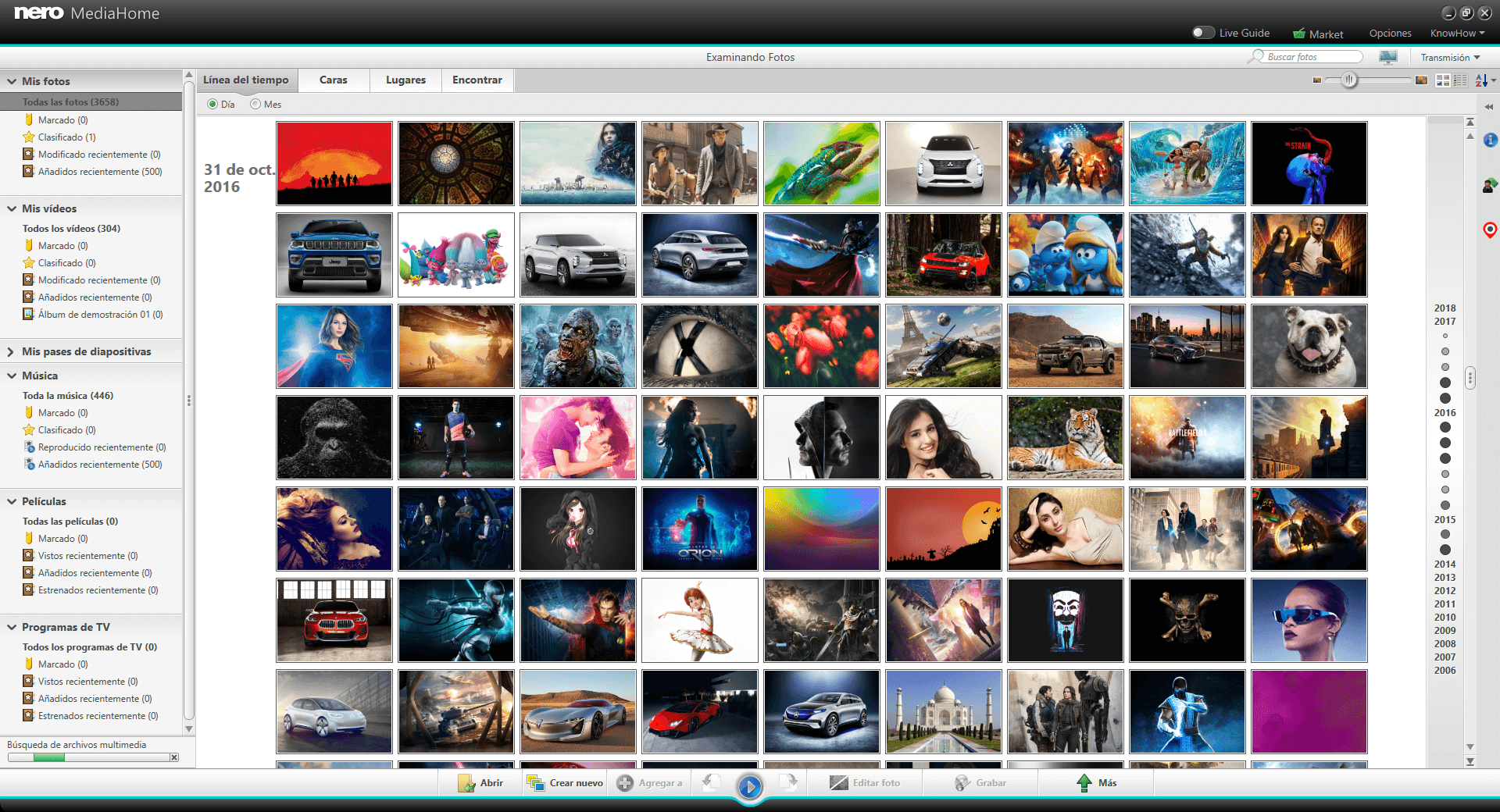Open Álbum de demostración 01 icon
The height and width of the screenshot is (812, 1500).
29,314
